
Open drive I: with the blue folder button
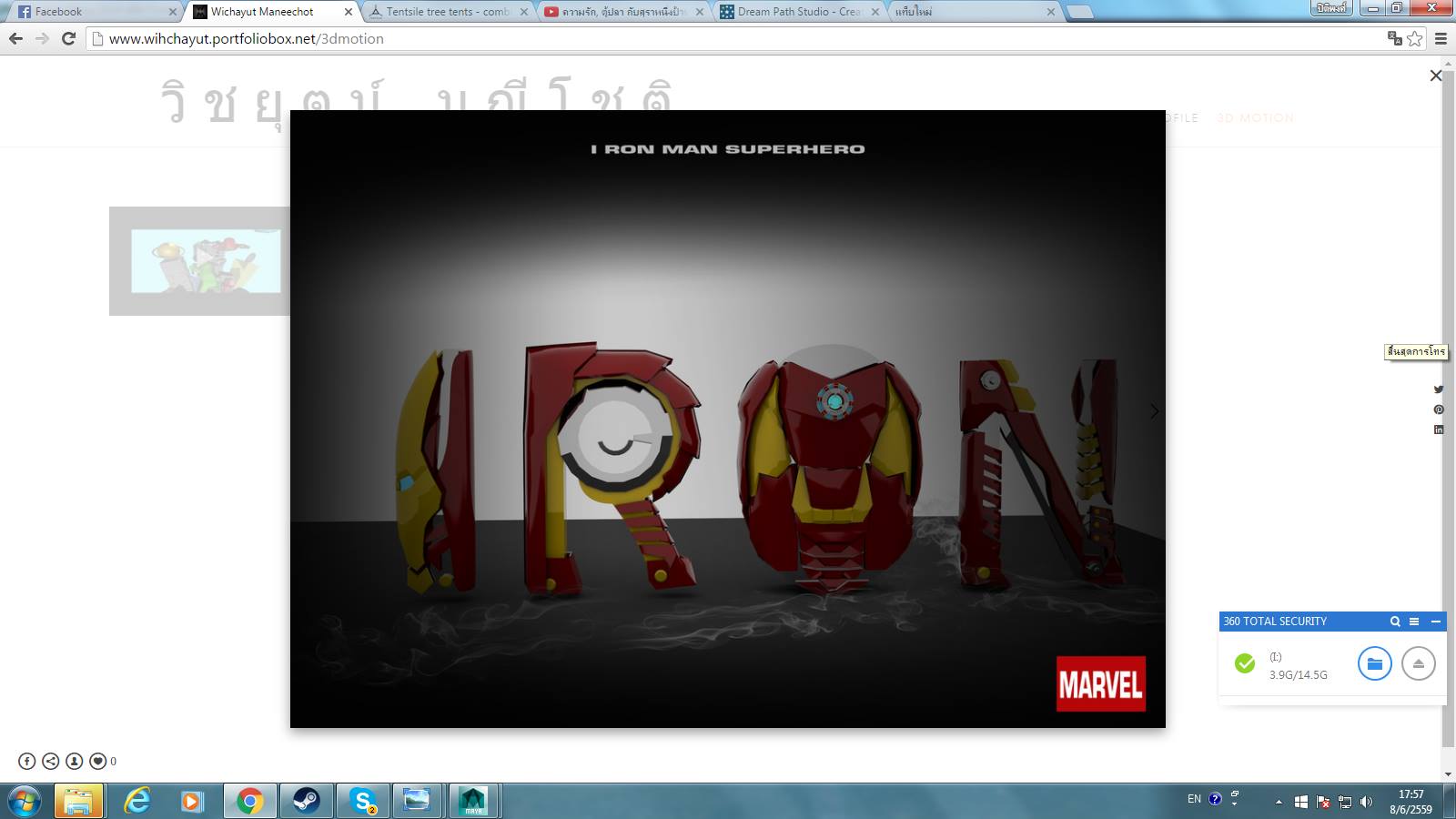[1375, 663]
